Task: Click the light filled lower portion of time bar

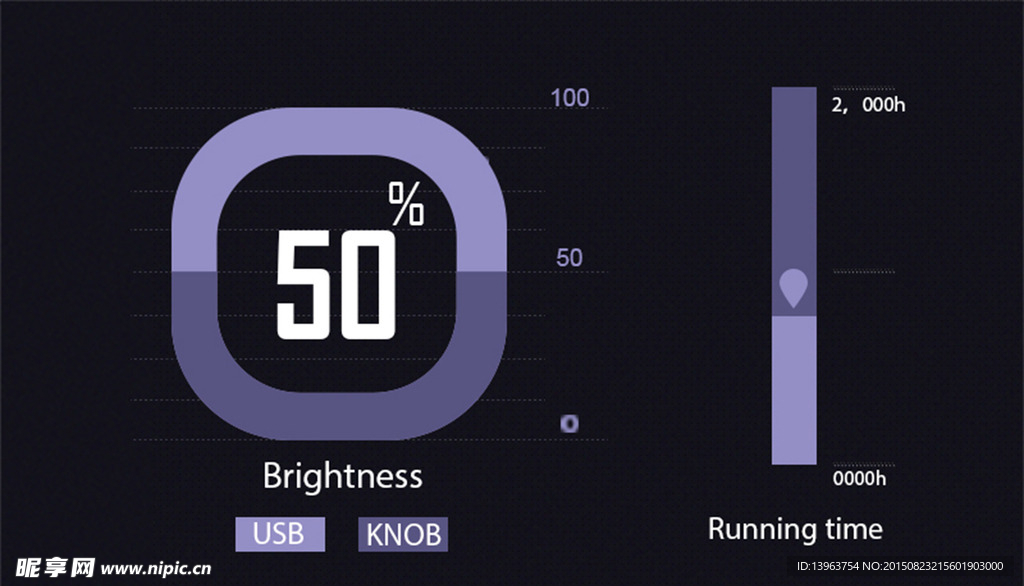Action: (794, 390)
